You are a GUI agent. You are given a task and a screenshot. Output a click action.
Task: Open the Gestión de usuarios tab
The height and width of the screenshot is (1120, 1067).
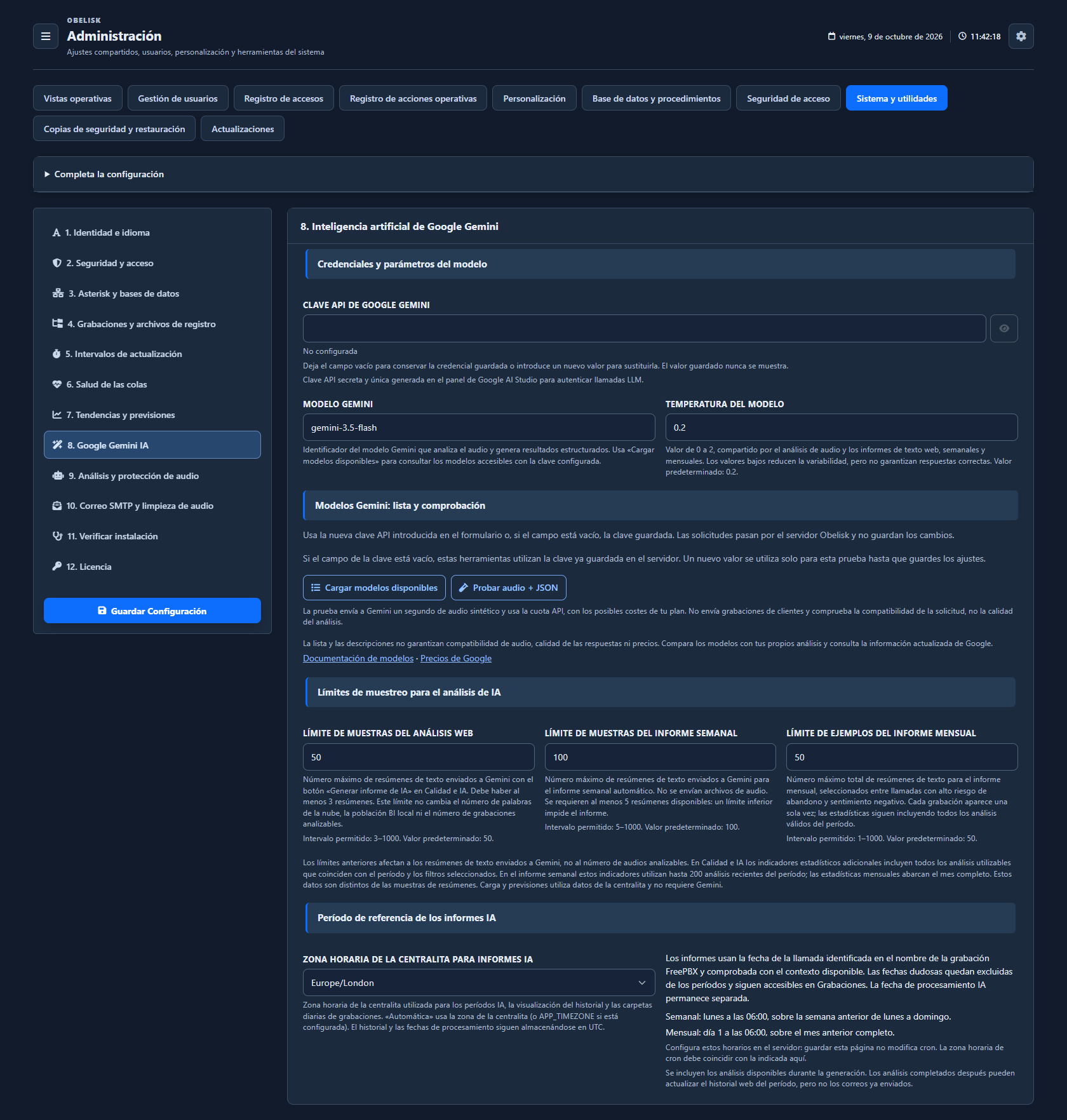pos(178,98)
